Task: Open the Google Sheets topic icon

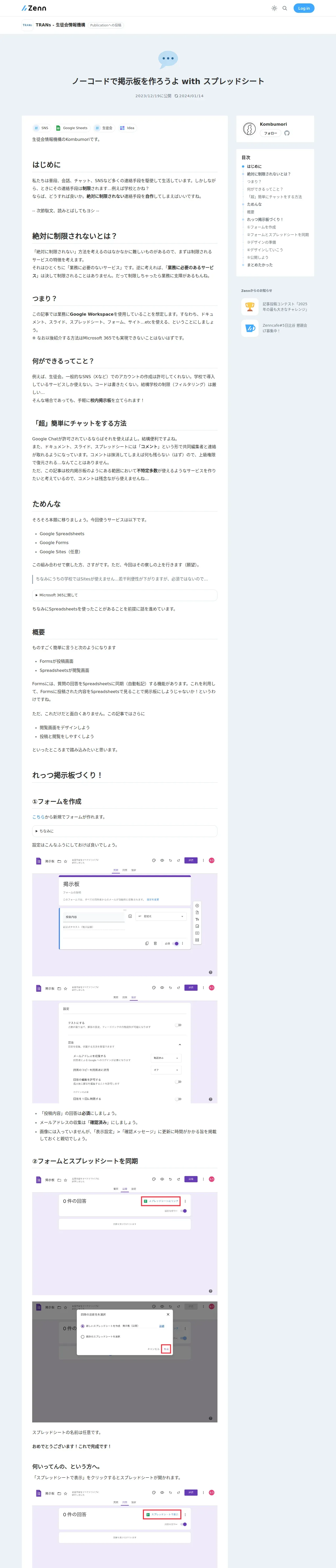Action: (x=58, y=128)
